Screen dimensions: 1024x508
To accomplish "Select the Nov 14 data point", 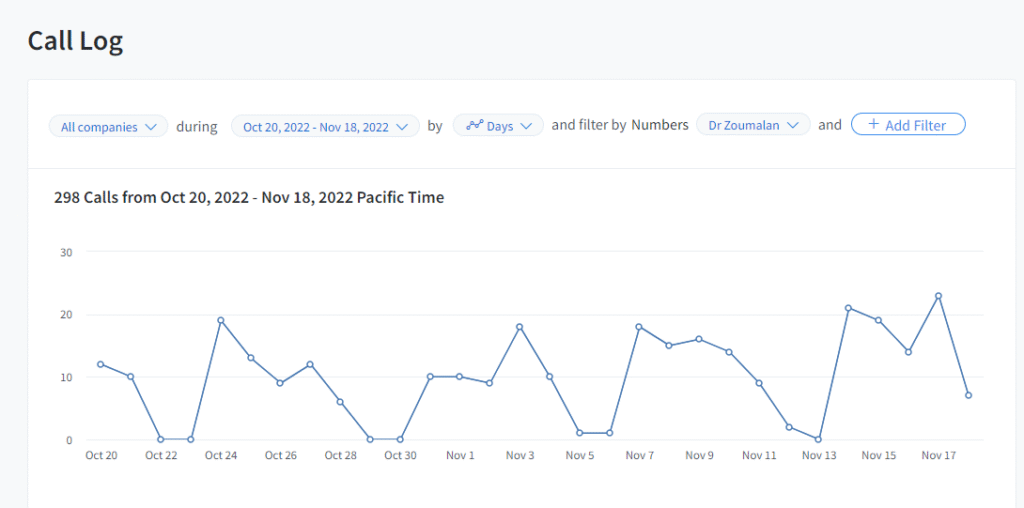I will (x=848, y=308).
